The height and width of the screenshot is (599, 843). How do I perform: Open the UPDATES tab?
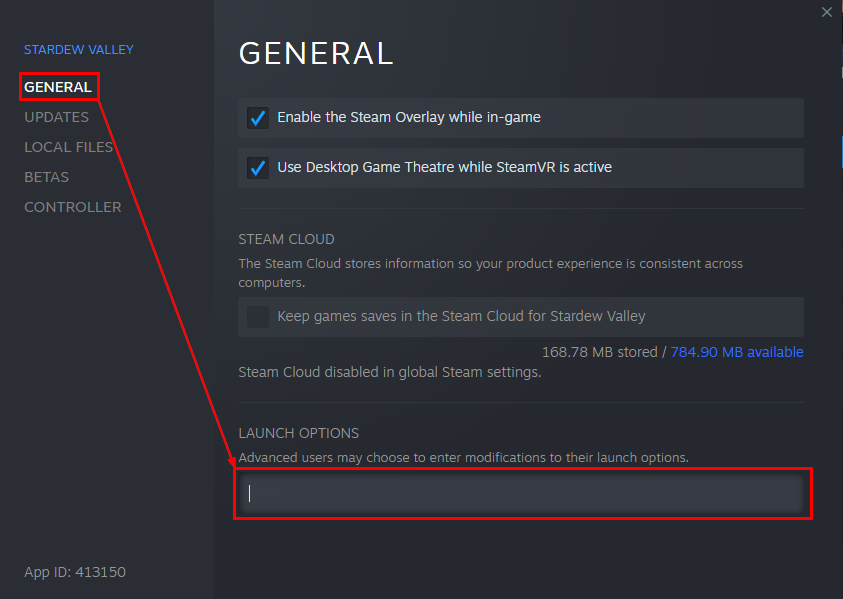[56, 117]
